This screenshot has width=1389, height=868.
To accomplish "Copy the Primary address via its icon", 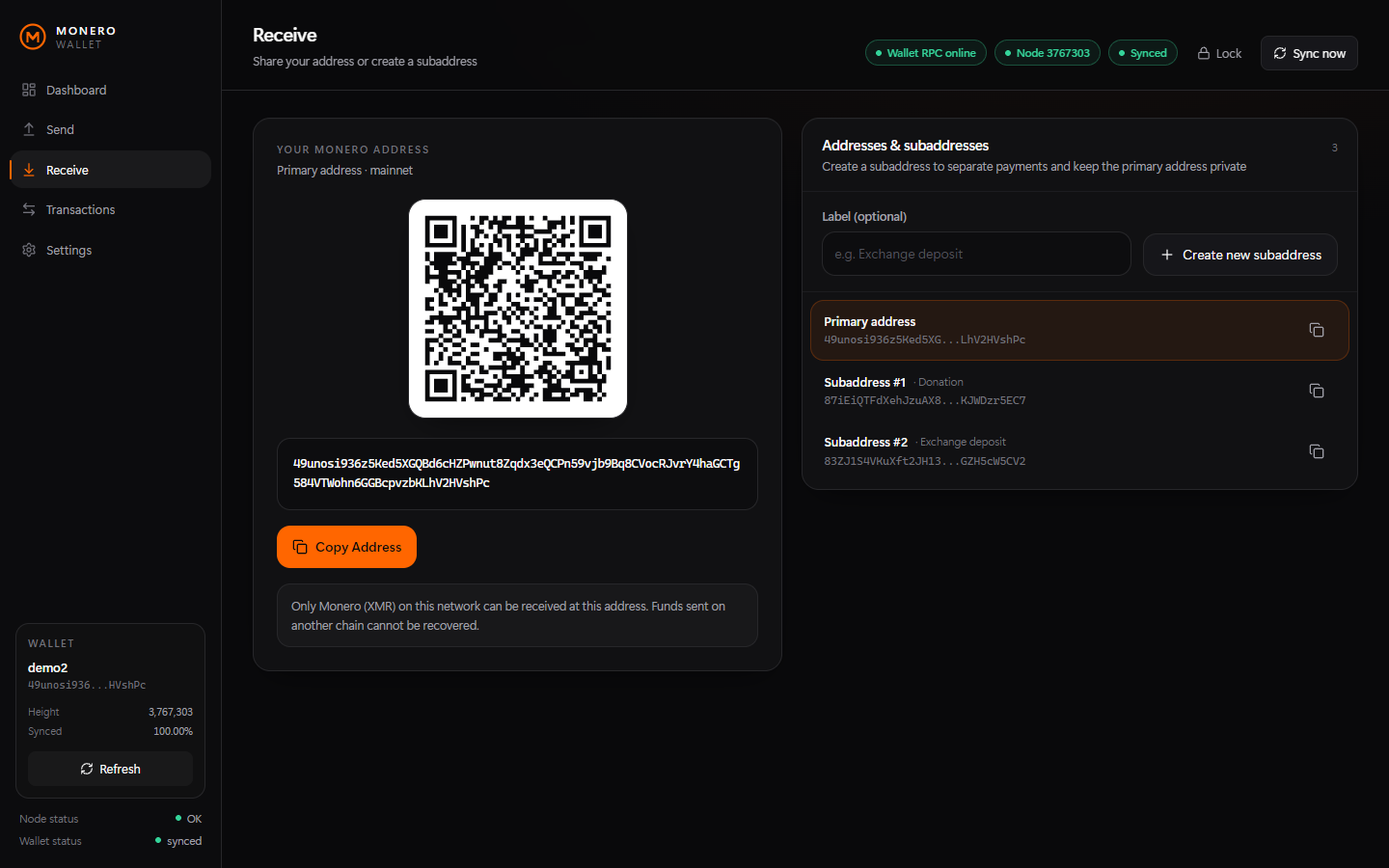I will click(1317, 330).
